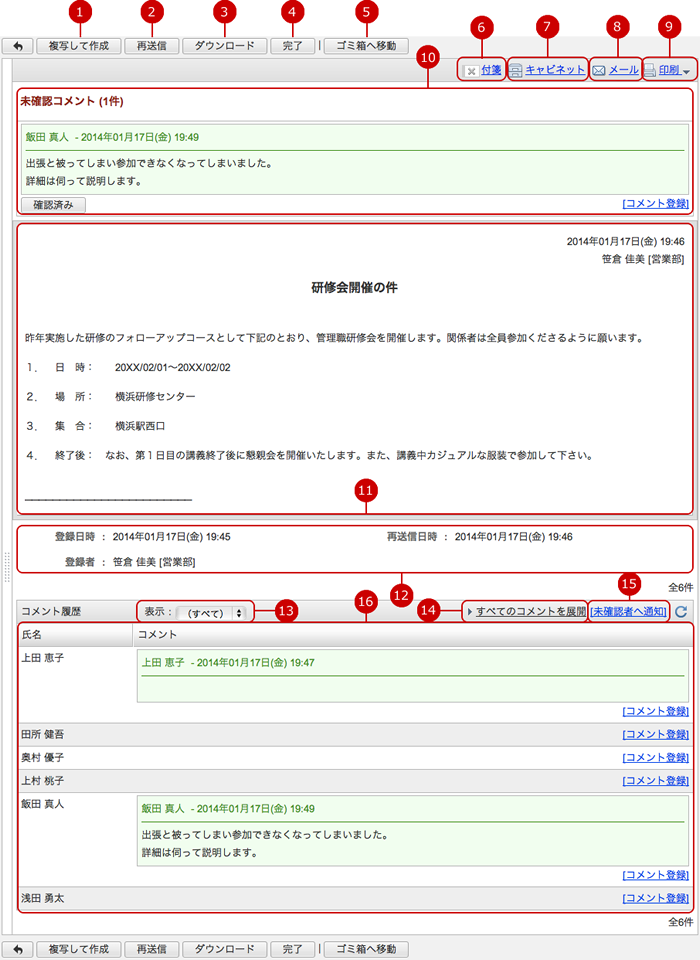700x960 pixels.
Task: Click top 再送信 button
Action: pyautogui.click(x=152, y=46)
